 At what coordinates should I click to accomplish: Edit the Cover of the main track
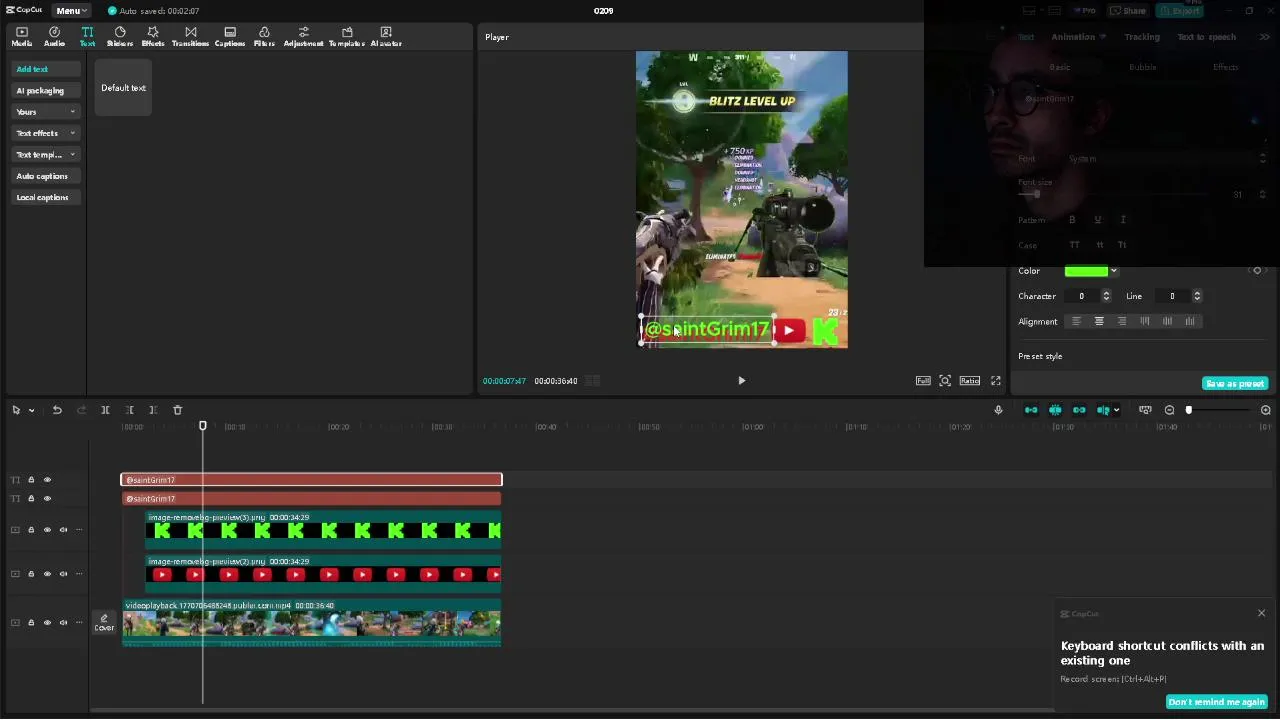(x=104, y=623)
